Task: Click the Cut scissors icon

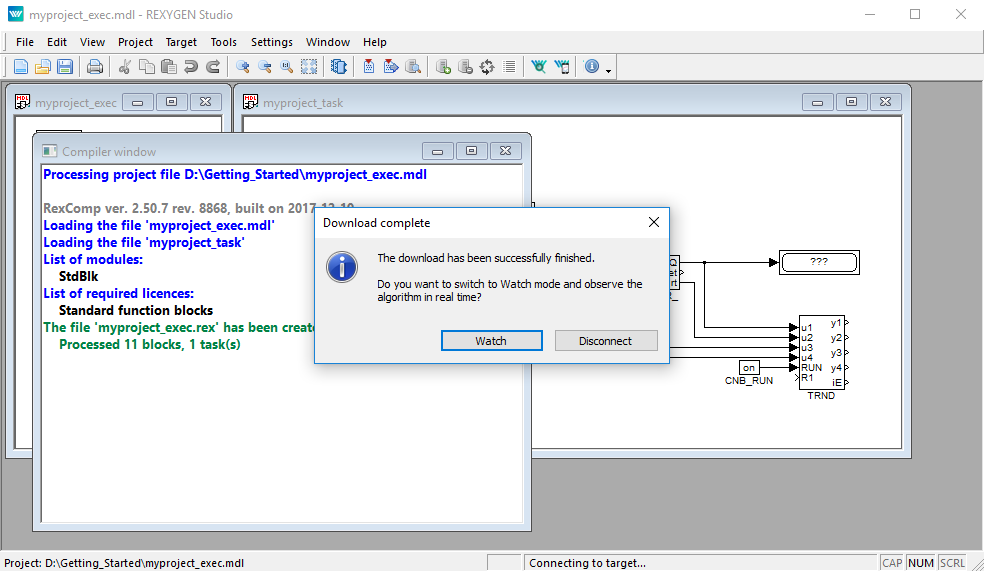Action: click(124, 67)
